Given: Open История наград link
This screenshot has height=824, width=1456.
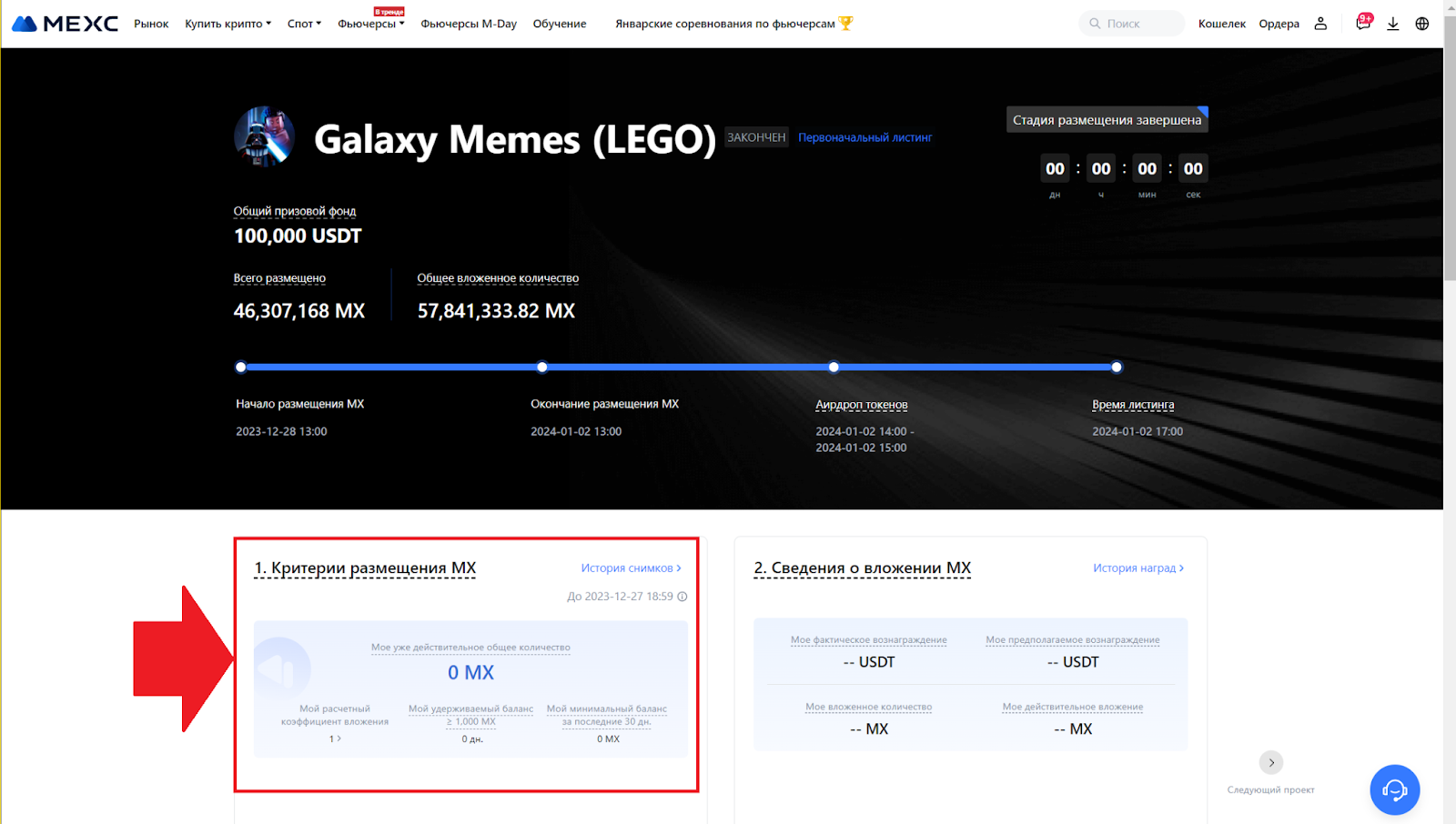Looking at the screenshot, I should click(x=1137, y=568).
